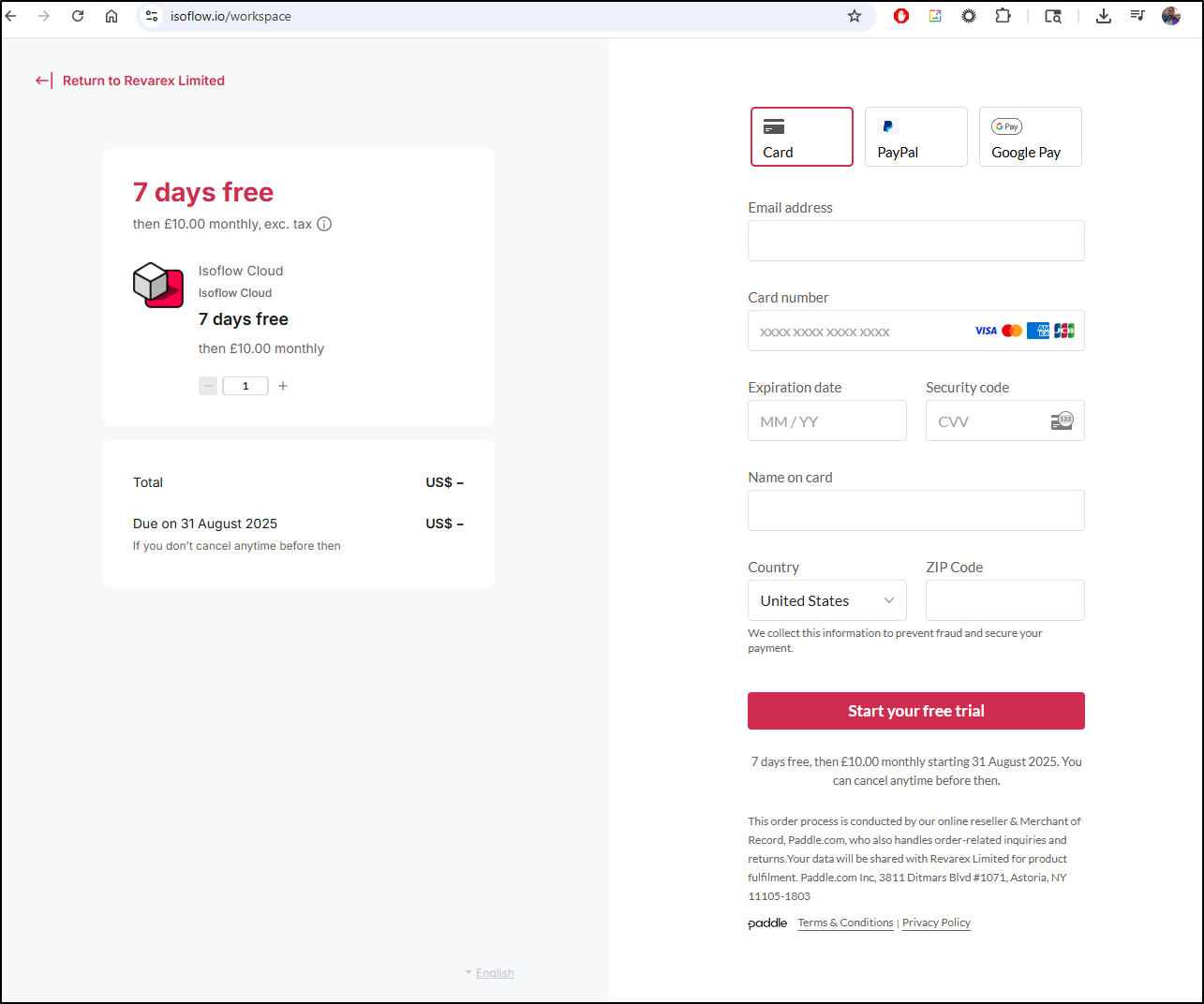Click the browser forward arrow
This screenshot has width=1204, height=1004.
point(44,16)
